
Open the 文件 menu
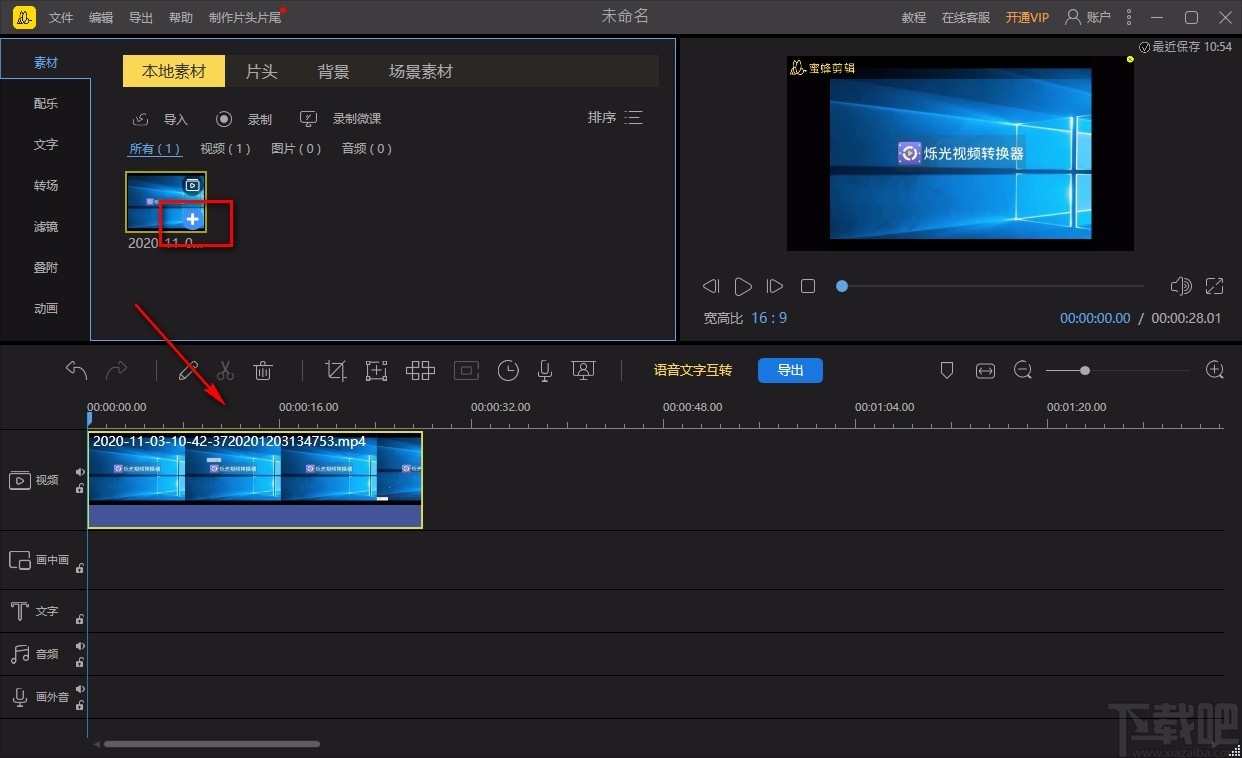click(61, 18)
